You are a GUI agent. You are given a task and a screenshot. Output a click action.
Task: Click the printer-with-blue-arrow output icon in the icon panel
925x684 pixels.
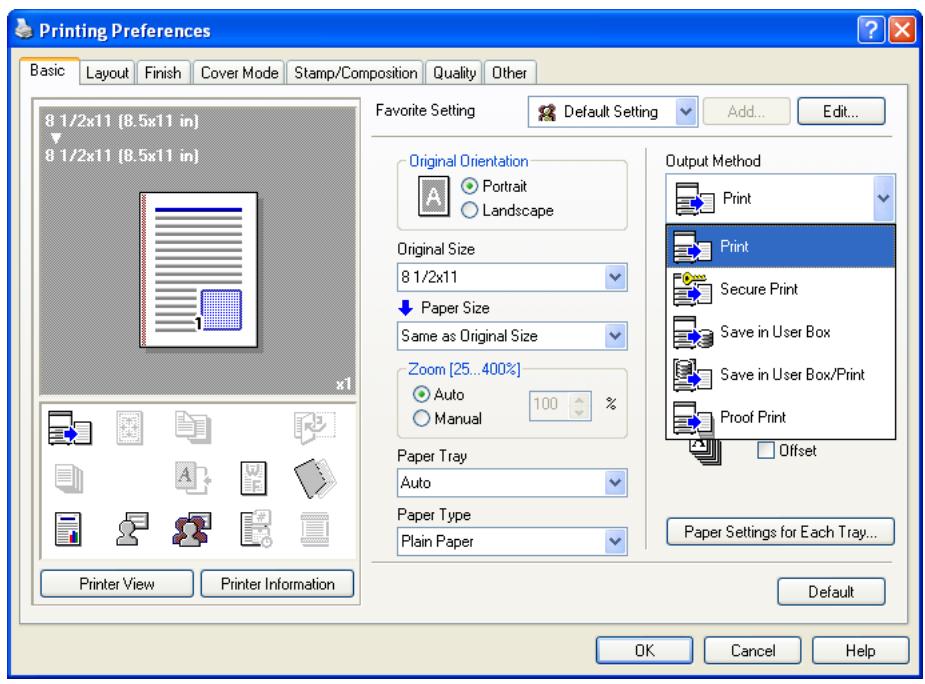point(70,428)
